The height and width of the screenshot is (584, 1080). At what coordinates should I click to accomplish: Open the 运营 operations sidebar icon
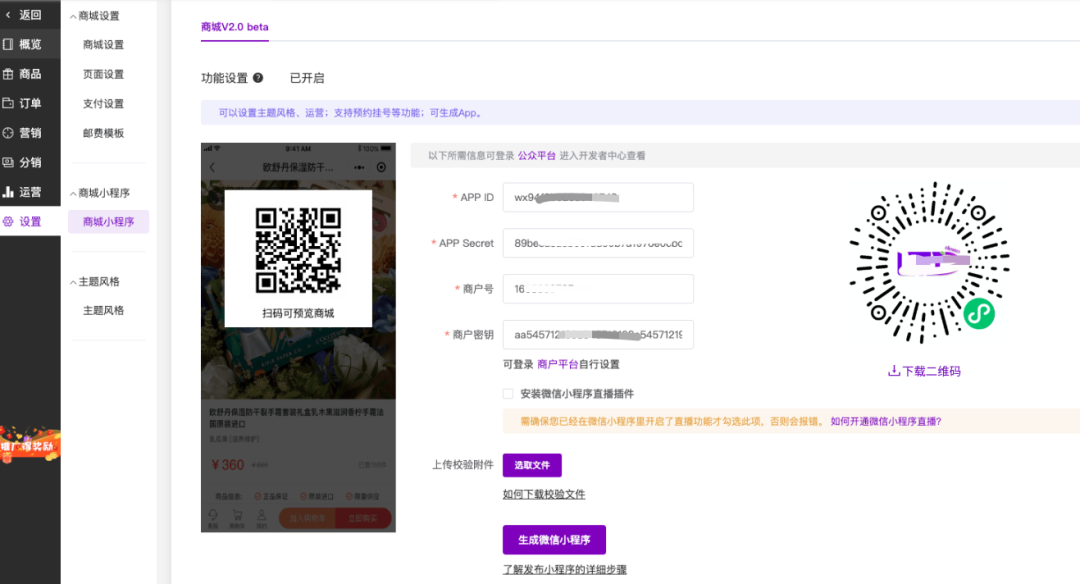(x=9, y=192)
